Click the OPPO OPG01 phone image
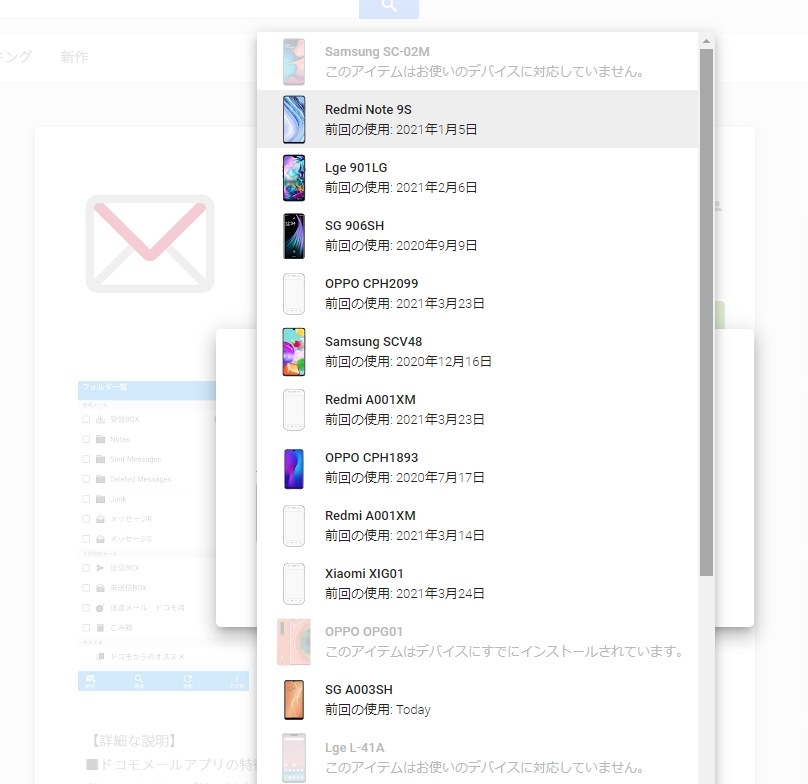808x784 pixels. coord(294,642)
